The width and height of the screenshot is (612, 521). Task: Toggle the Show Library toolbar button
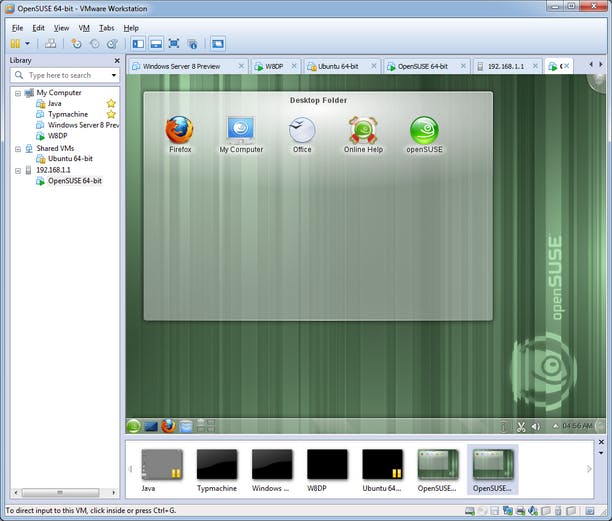click(138, 44)
